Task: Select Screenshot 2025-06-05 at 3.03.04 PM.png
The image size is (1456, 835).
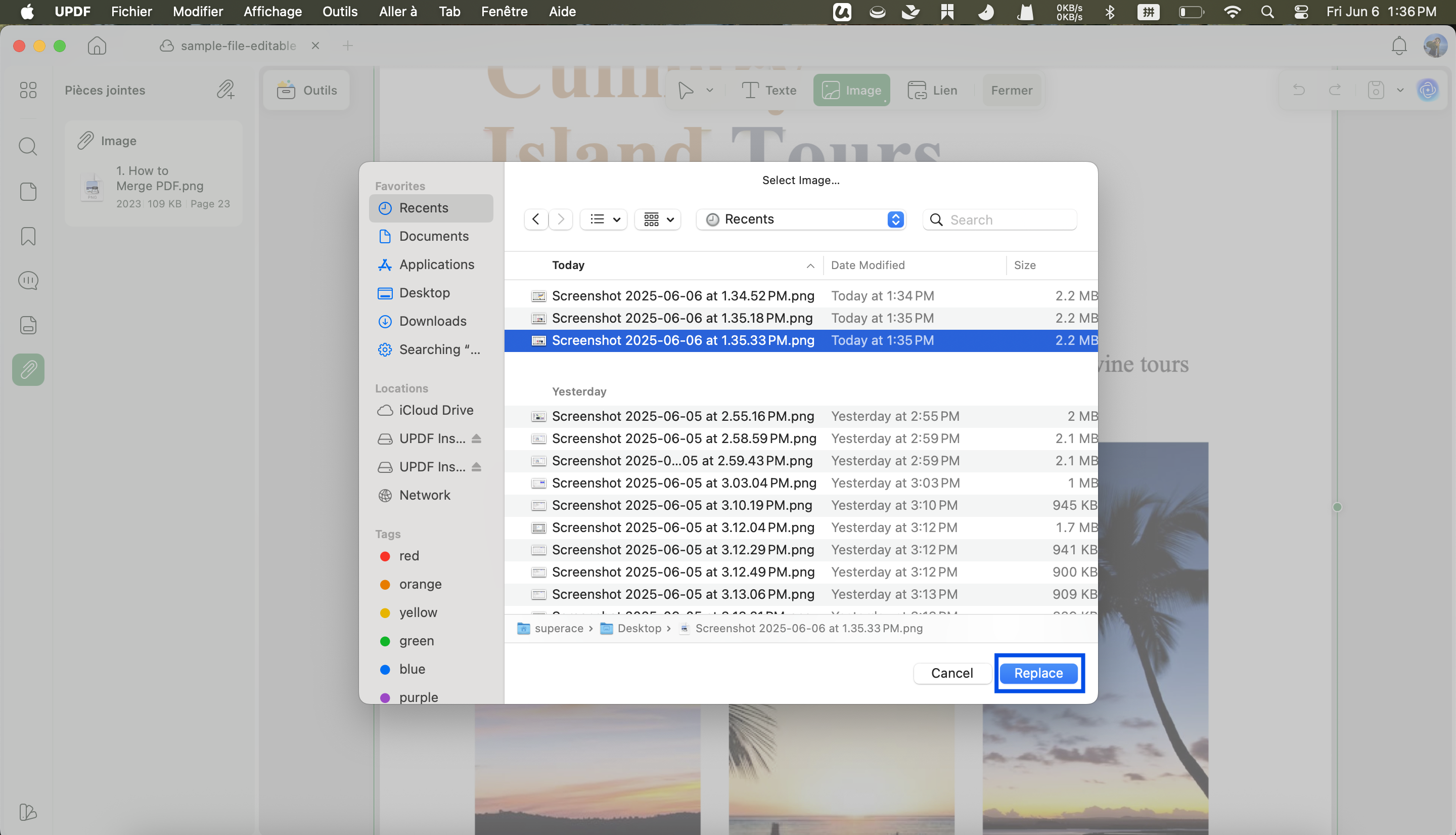Action: point(801,483)
